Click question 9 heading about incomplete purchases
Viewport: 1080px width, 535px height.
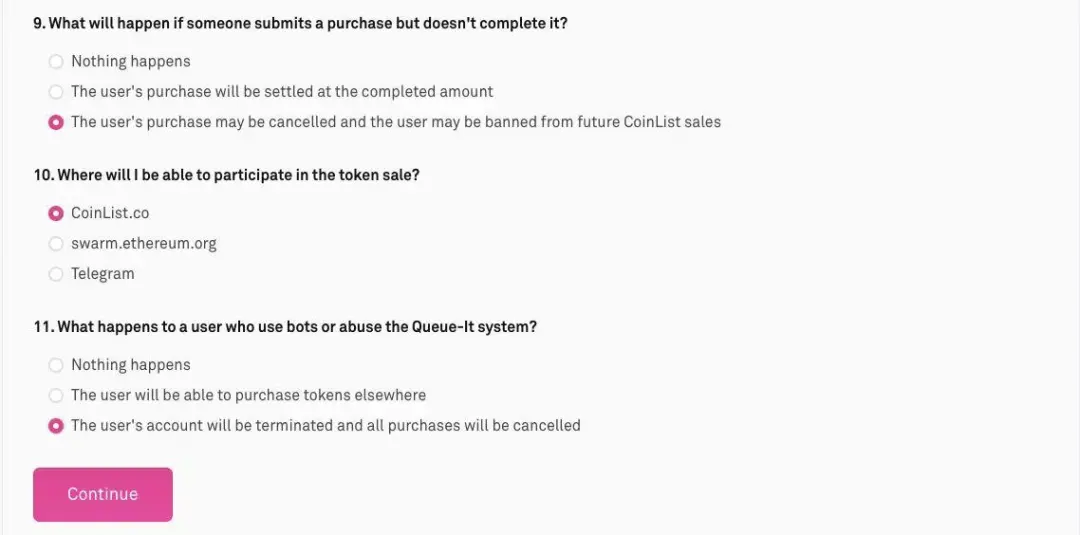tap(300, 23)
